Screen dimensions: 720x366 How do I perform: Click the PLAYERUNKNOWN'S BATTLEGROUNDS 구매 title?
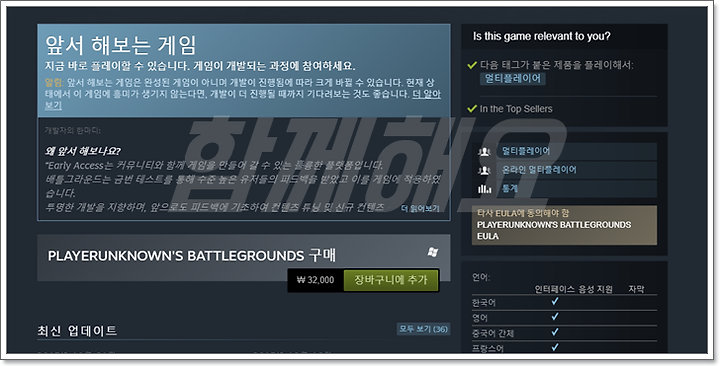pyautogui.click(x=192, y=255)
